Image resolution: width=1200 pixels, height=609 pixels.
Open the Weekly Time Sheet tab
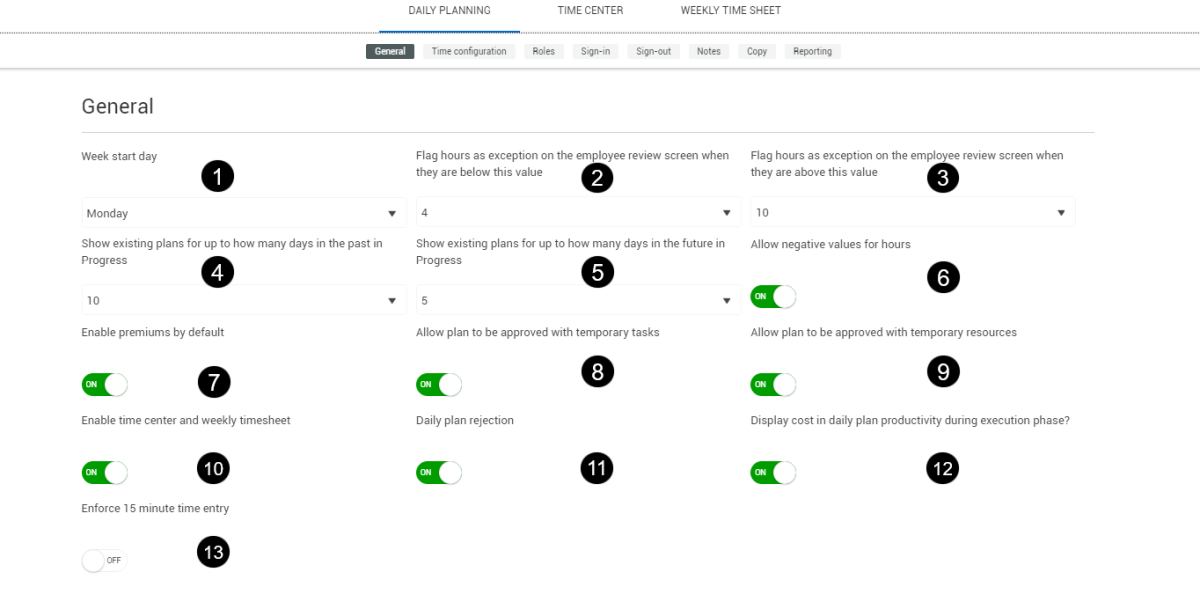(731, 11)
